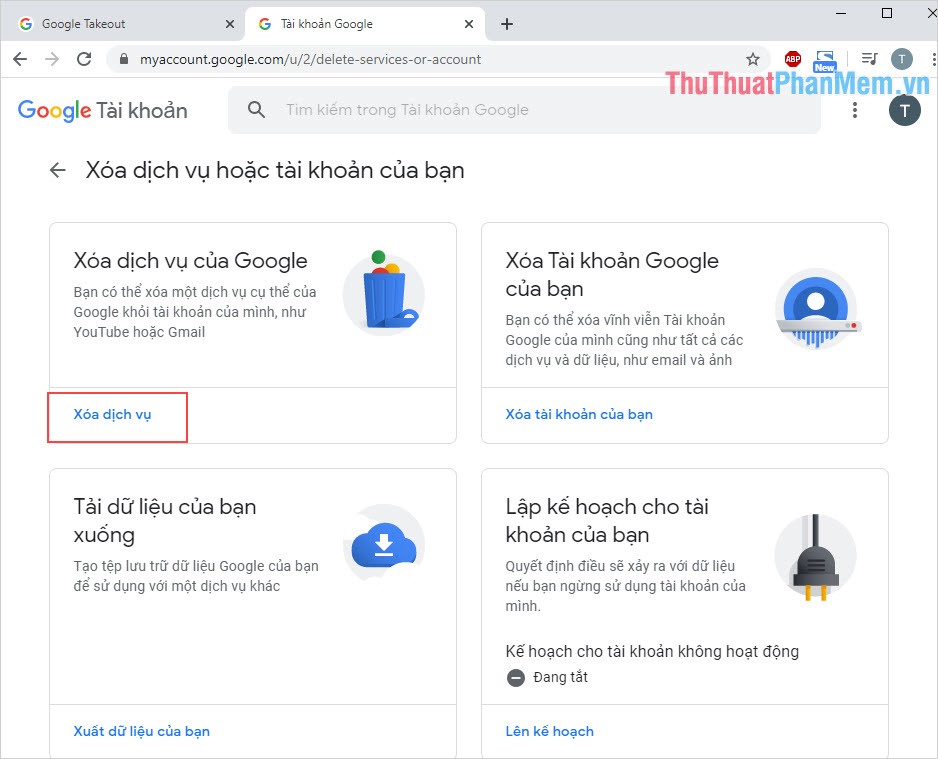Click the back arrow beside the page title
Screen dimensions: 938x759
(x=57, y=170)
